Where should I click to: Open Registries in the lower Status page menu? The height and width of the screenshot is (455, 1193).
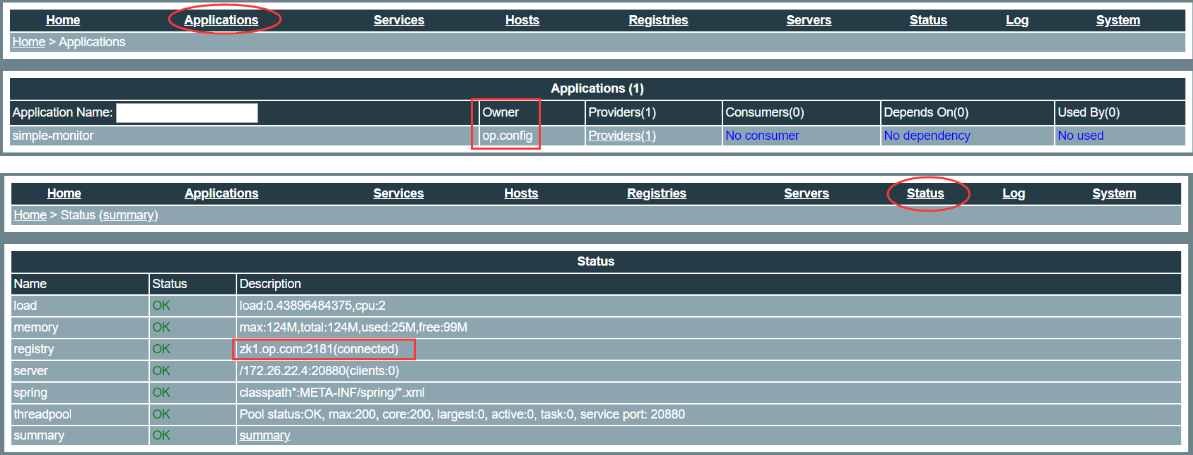point(657,193)
